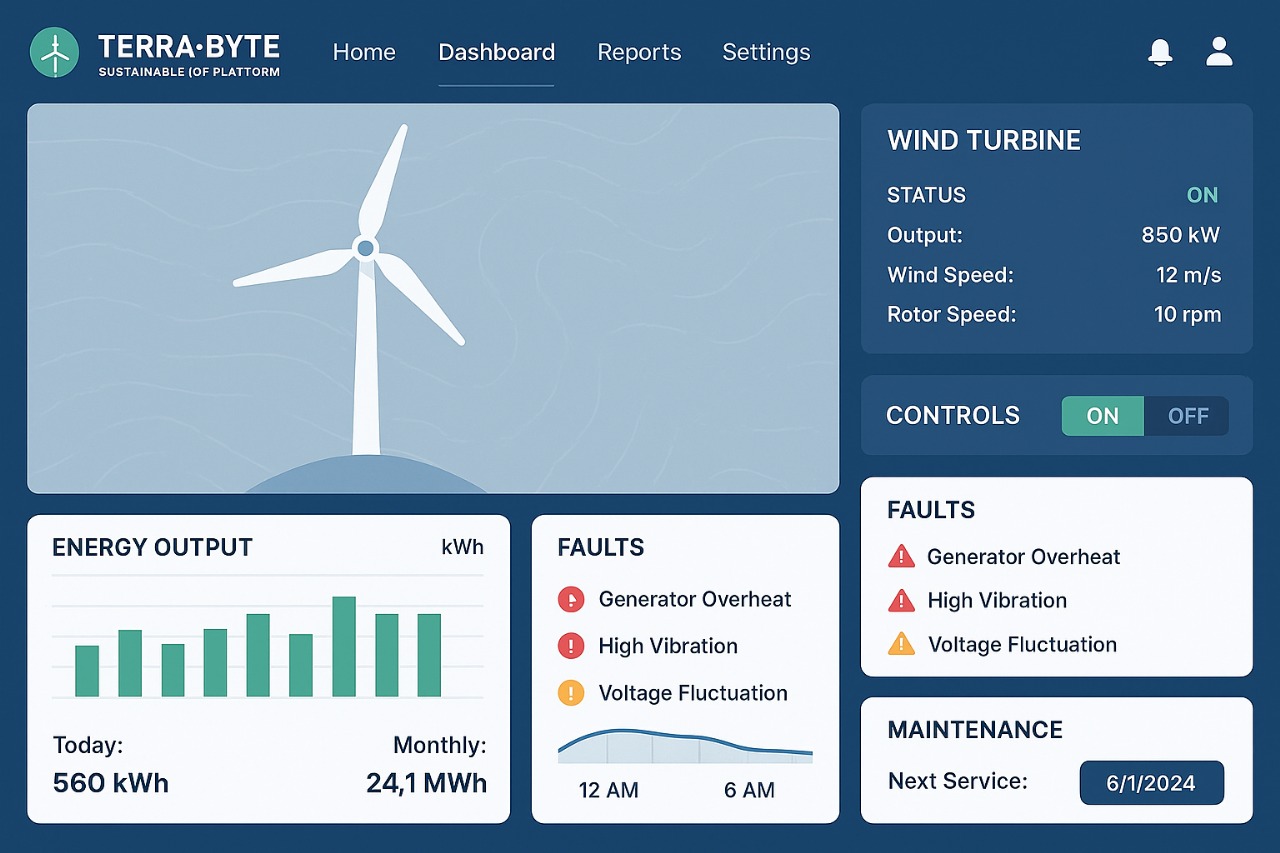Viewport: 1280px width, 853px height.
Task: Click the Terra-Byte wind turbine logo
Action: [54, 52]
